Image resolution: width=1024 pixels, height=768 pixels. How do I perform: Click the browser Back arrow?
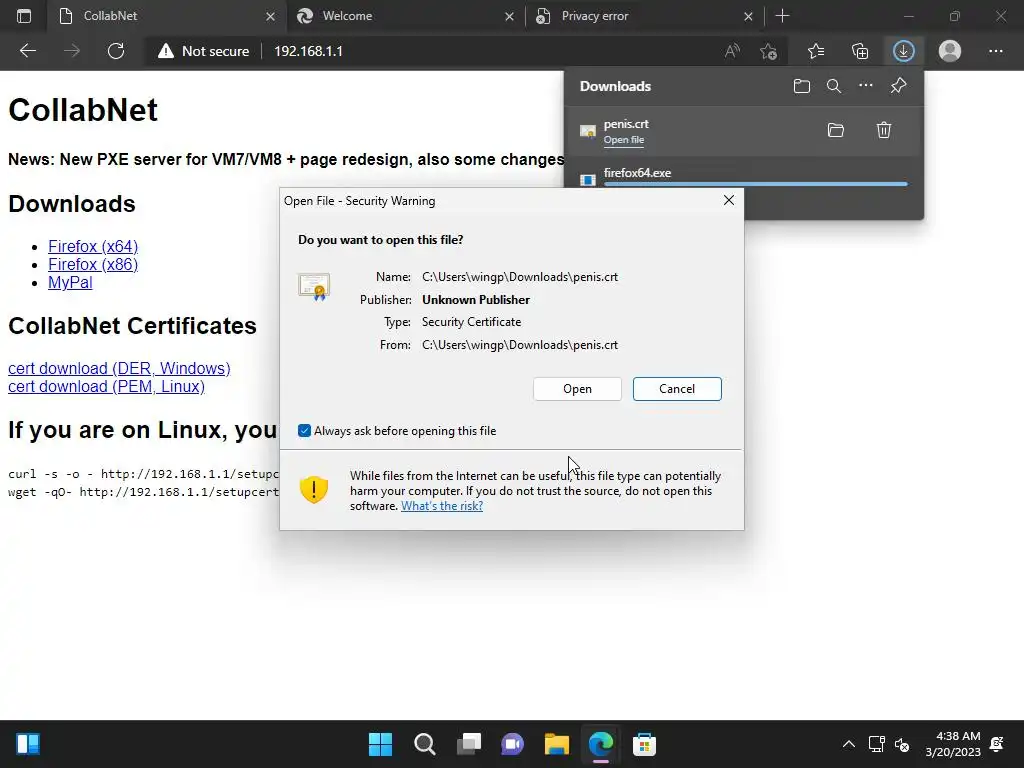tap(27, 51)
